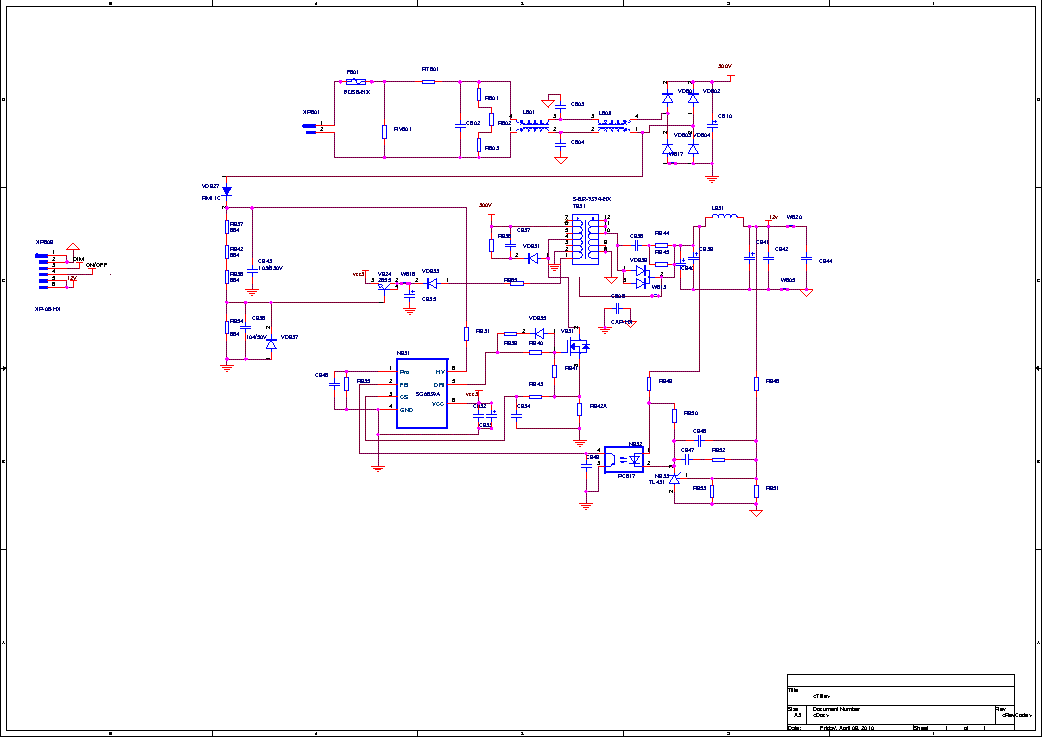Viewport: 1053px width, 744px height.
Task: Click the PC817 optocoupler symbol
Action: [x=624, y=460]
